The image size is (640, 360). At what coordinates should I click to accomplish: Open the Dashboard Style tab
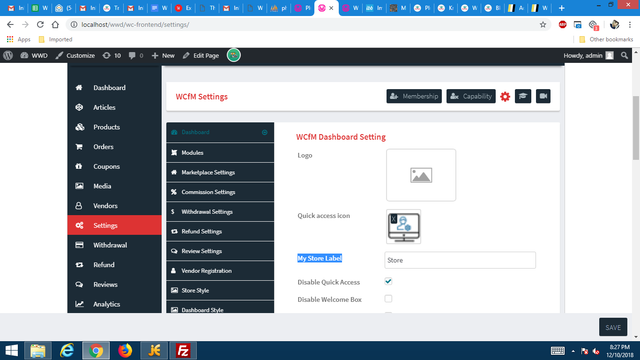click(x=220, y=307)
